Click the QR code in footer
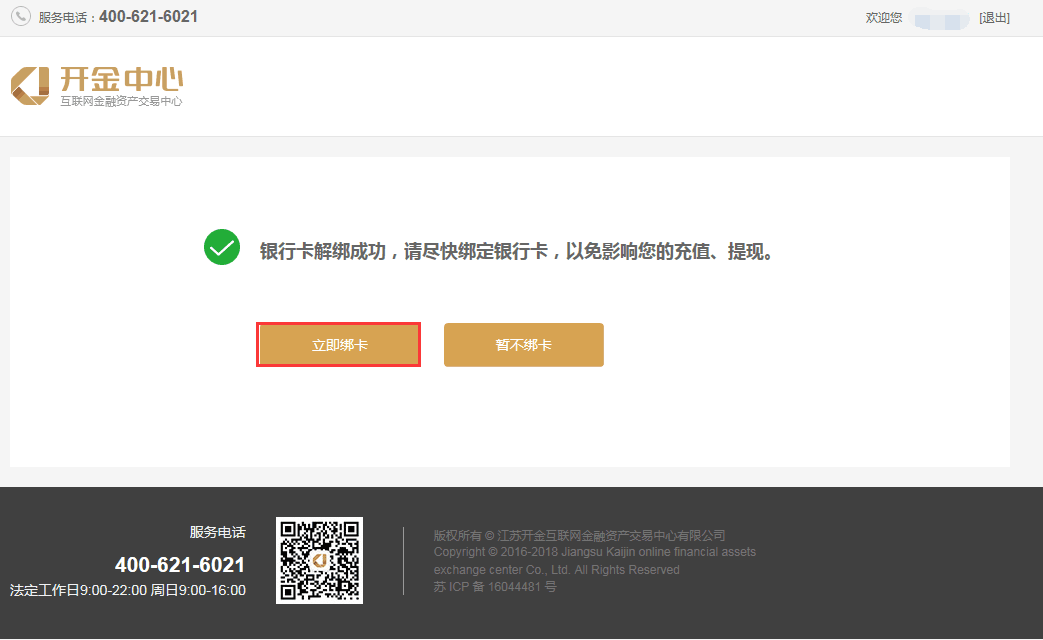 319,560
